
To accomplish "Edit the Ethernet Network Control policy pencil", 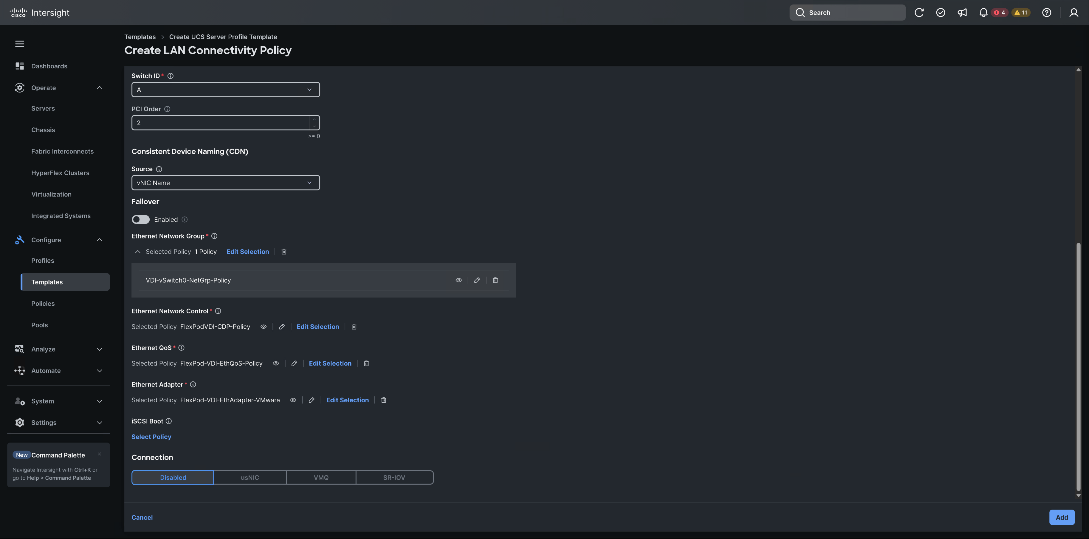I will coord(282,326).
